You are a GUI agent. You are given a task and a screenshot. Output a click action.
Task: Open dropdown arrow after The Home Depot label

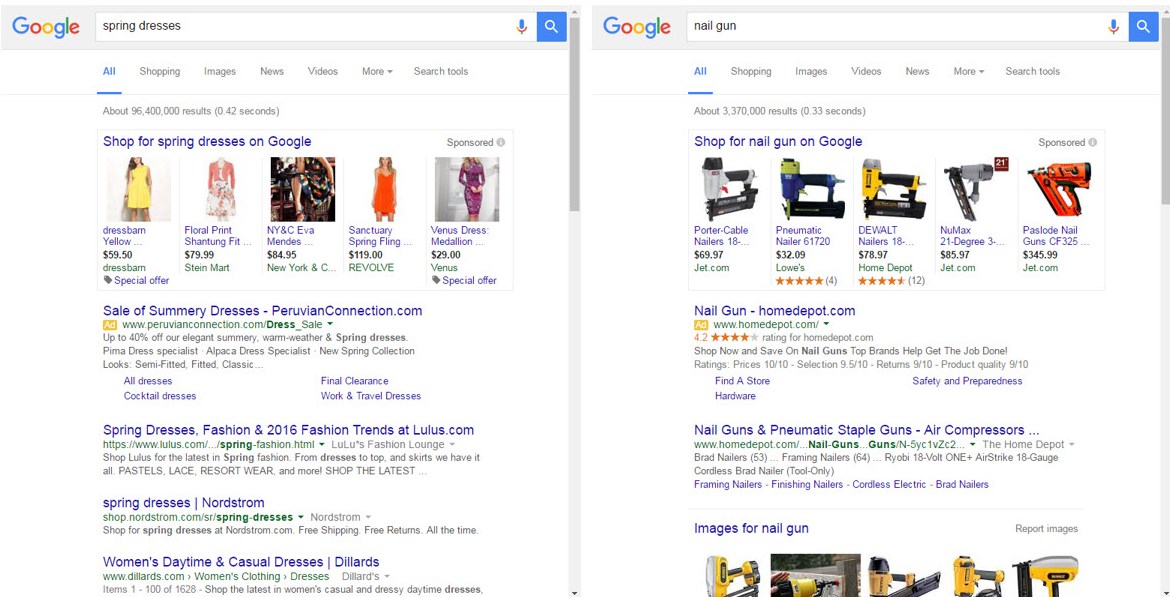tap(1072, 445)
